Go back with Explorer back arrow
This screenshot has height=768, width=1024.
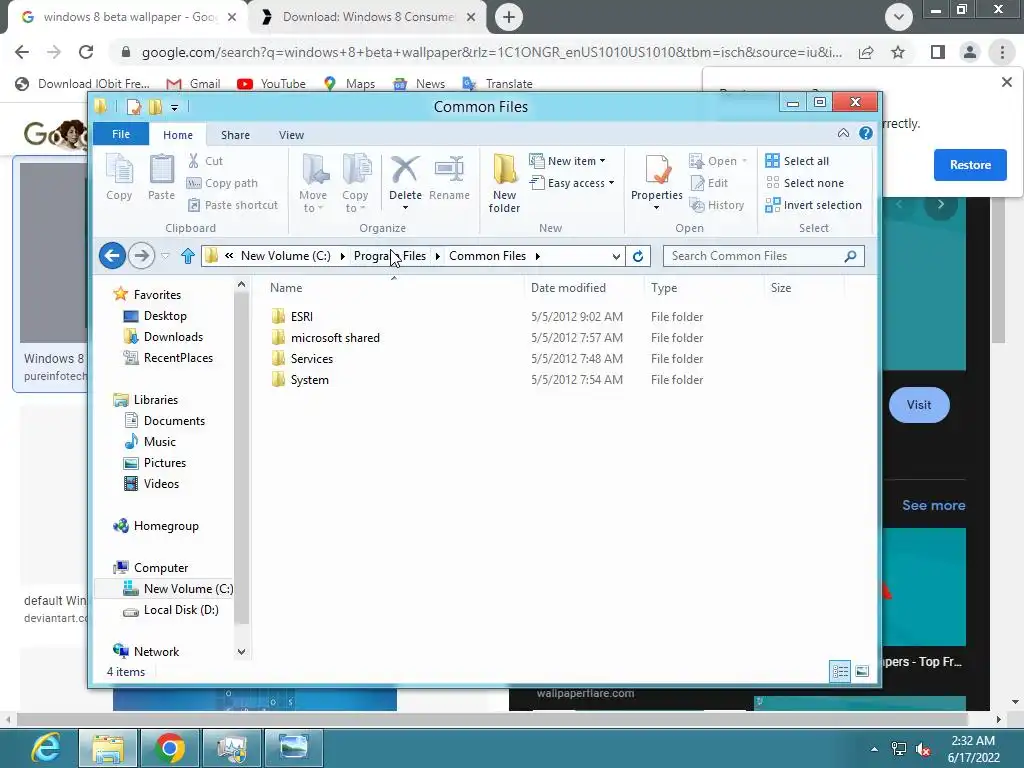click(112, 255)
